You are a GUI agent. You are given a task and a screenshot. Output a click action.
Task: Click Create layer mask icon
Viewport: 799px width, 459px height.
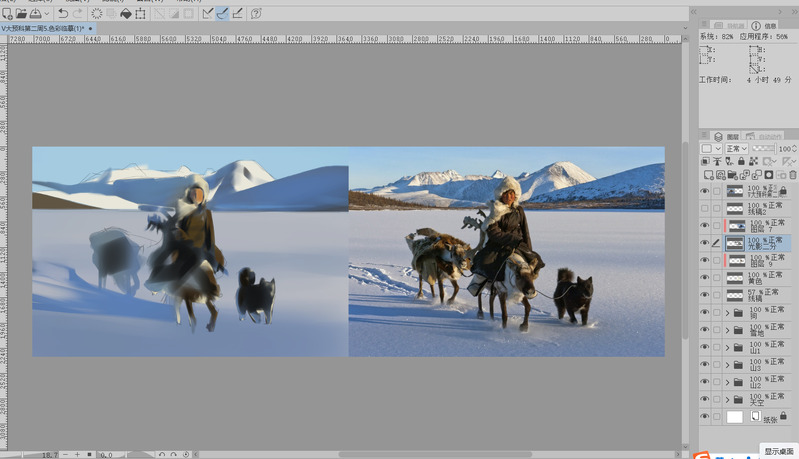[x=769, y=175]
